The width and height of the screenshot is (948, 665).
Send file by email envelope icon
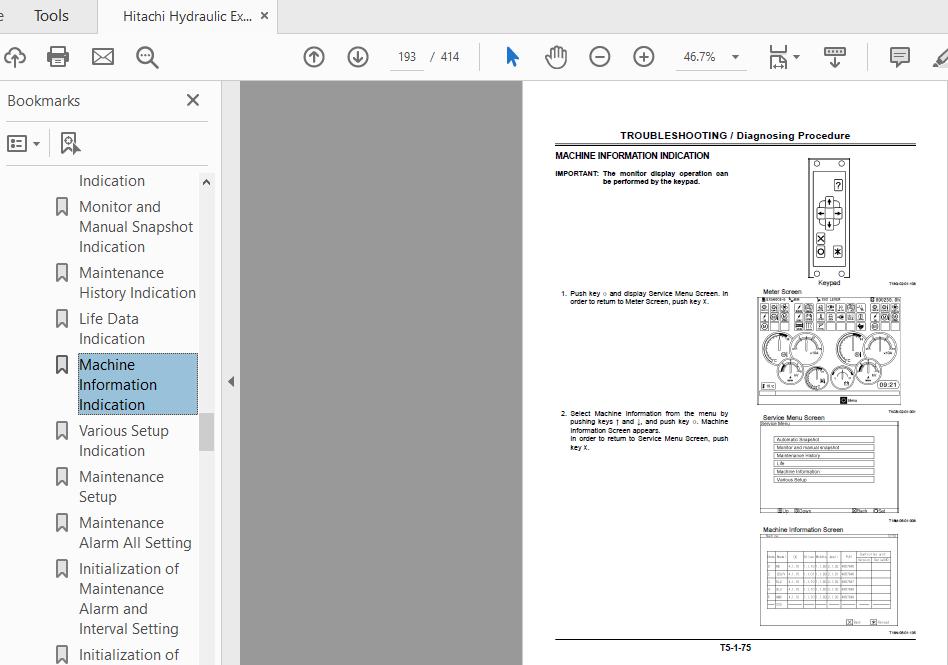coord(103,57)
